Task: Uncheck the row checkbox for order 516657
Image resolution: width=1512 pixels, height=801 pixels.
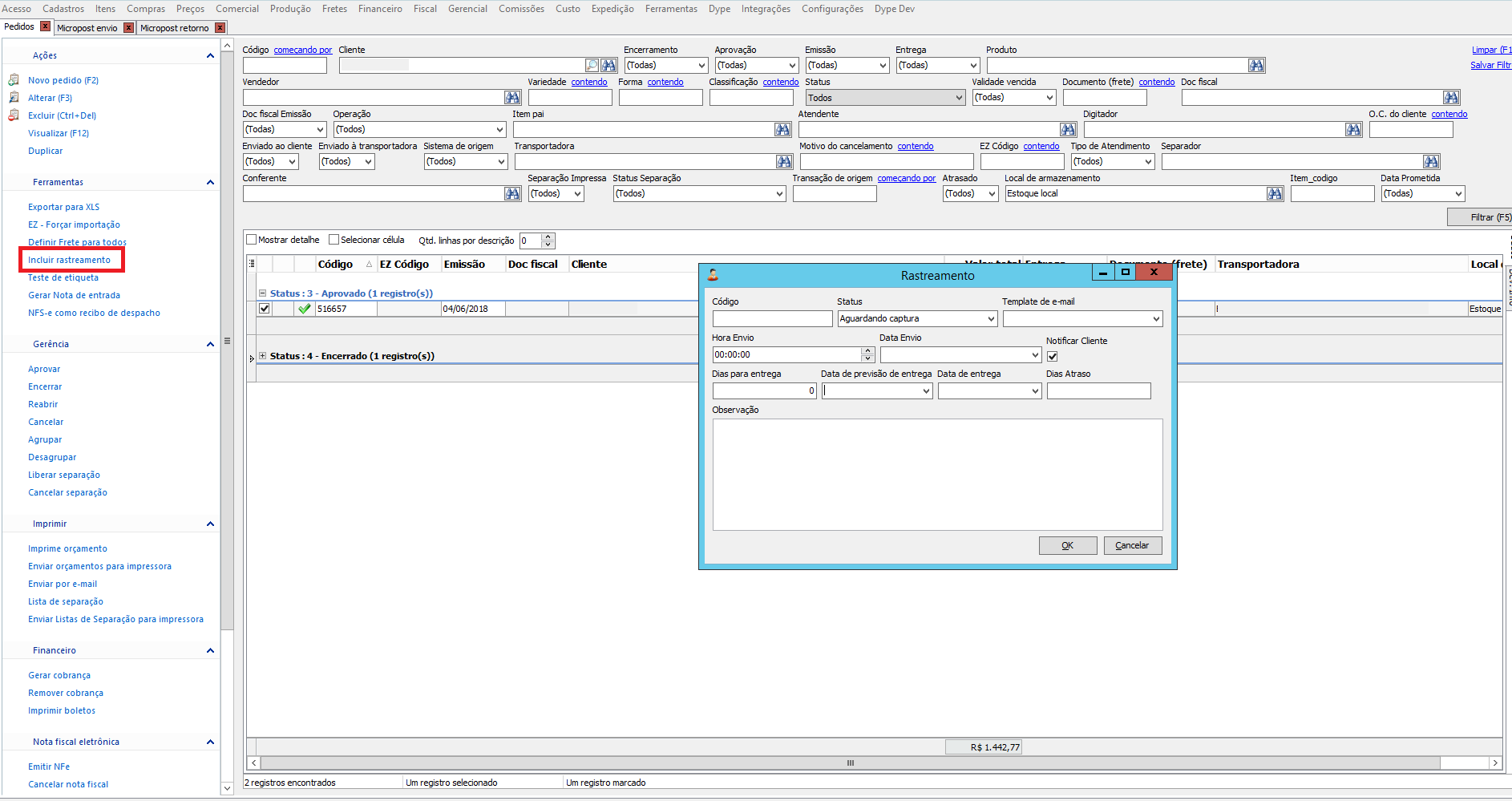Action: (265, 309)
